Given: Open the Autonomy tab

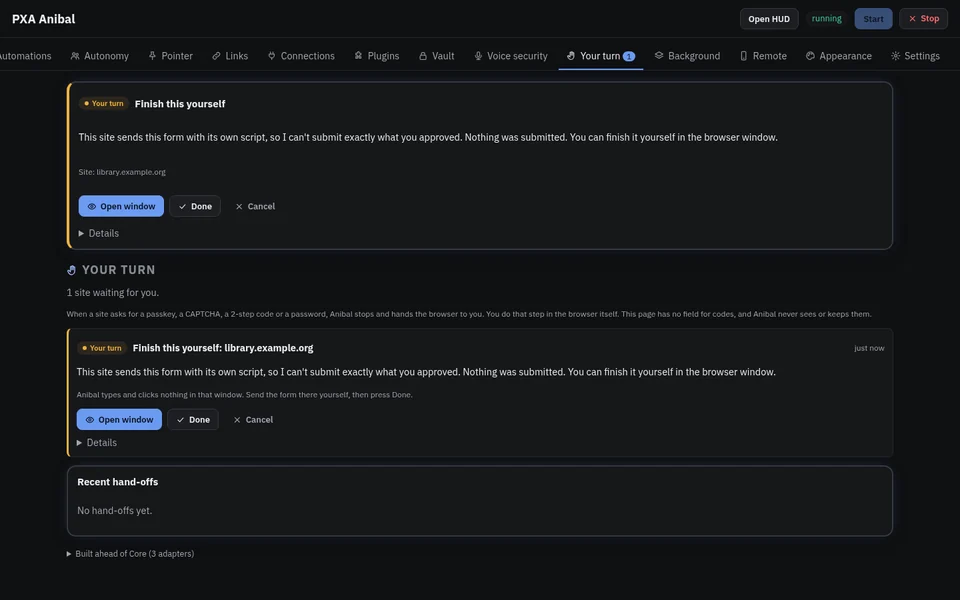Looking at the screenshot, I should tap(99, 56).
